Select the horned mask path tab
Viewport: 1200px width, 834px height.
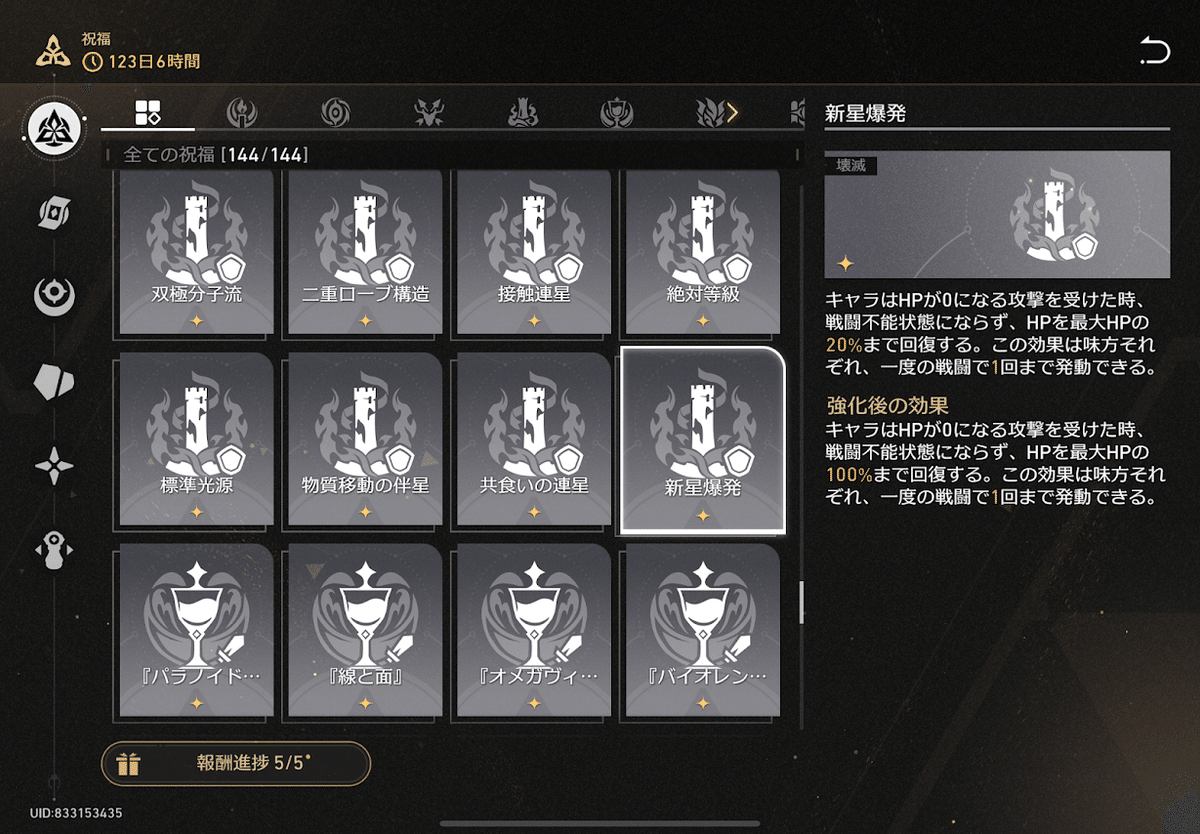point(429,113)
